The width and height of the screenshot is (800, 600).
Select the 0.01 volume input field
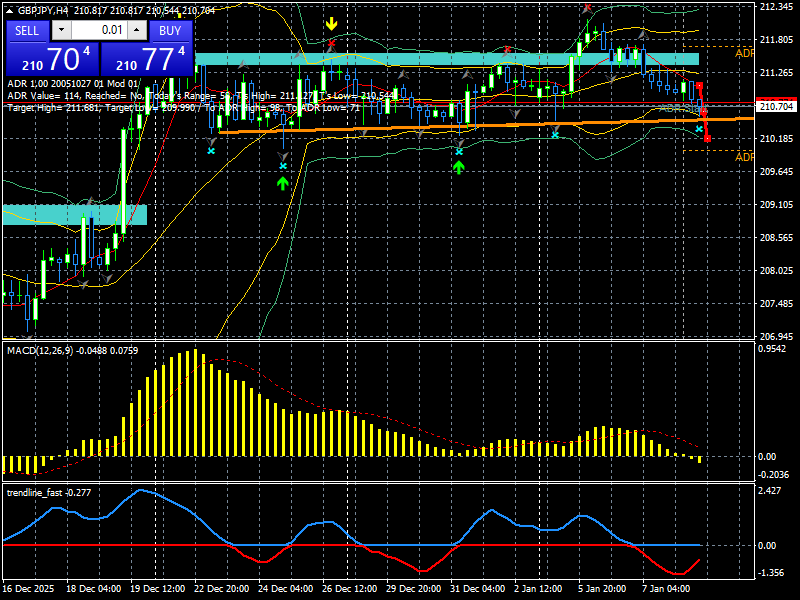(x=99, y=30)
